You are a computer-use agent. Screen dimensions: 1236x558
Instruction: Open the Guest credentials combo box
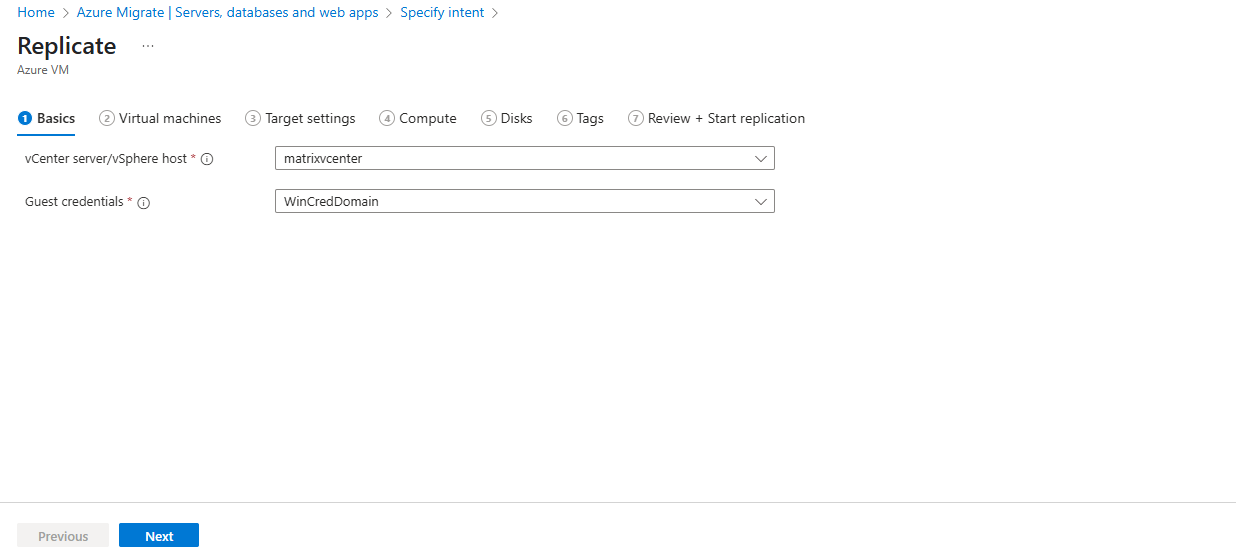[x=525, y=201]
